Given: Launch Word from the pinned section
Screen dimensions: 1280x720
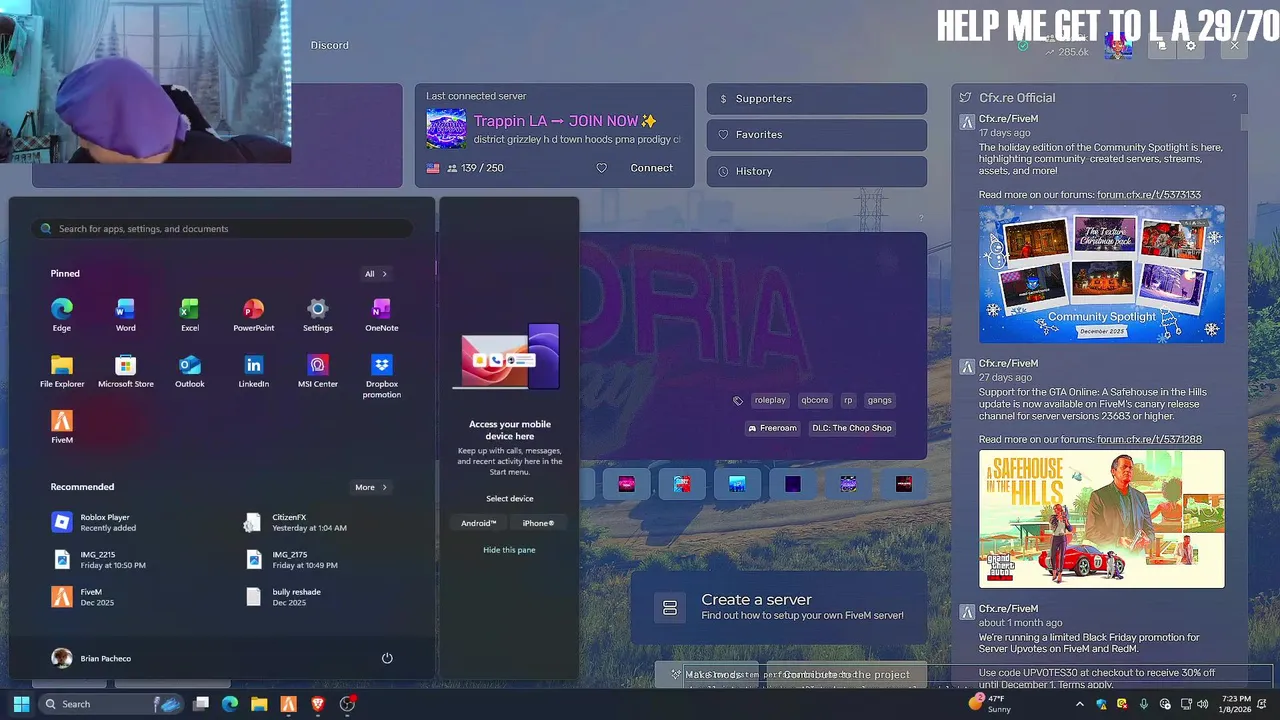Looking at the screenshot, I should click(125, 314).
